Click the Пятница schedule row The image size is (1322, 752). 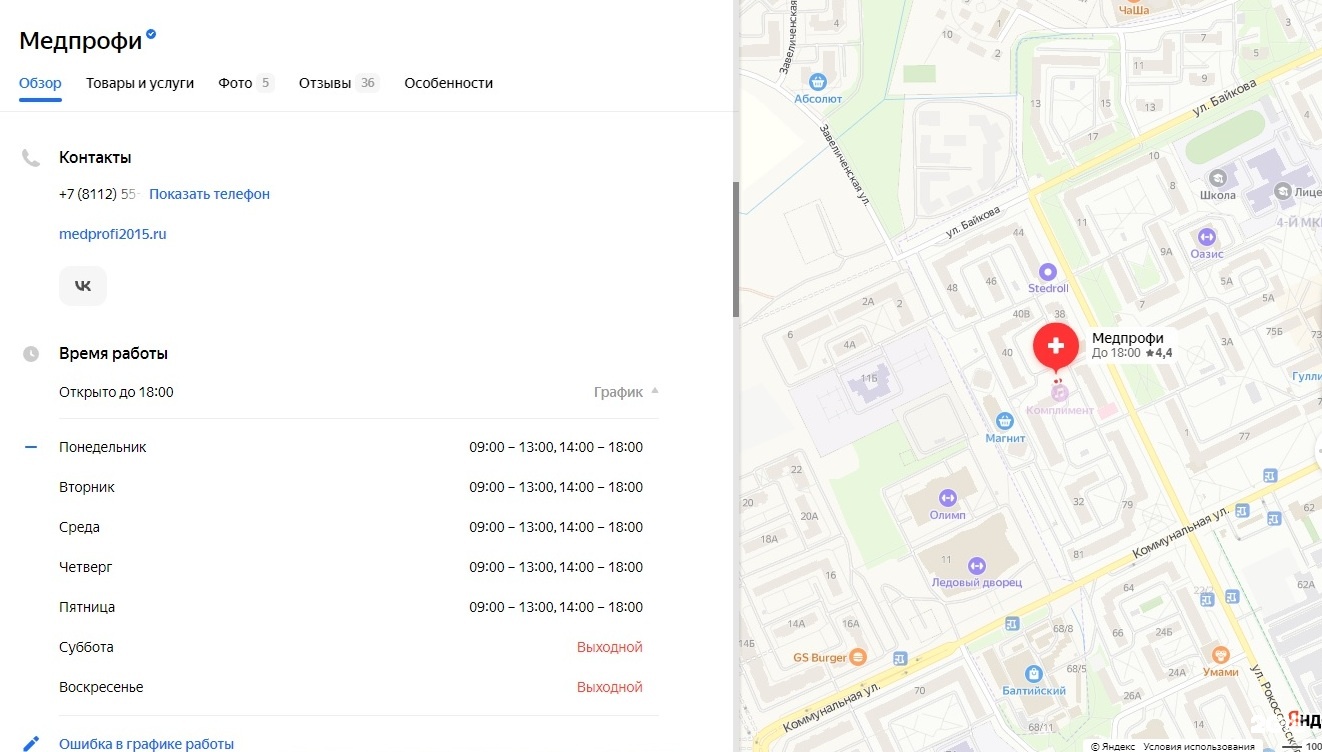click(x=351, y=607)
